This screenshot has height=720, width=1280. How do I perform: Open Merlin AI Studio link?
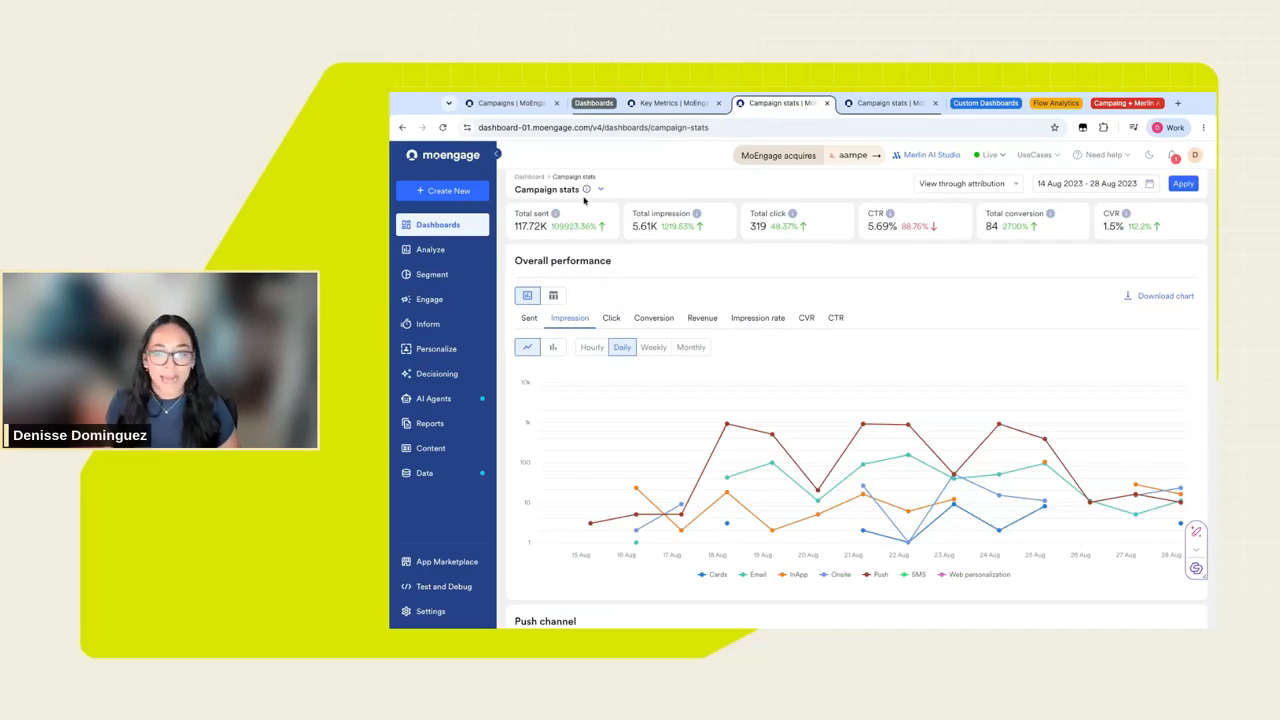[926, 155]
